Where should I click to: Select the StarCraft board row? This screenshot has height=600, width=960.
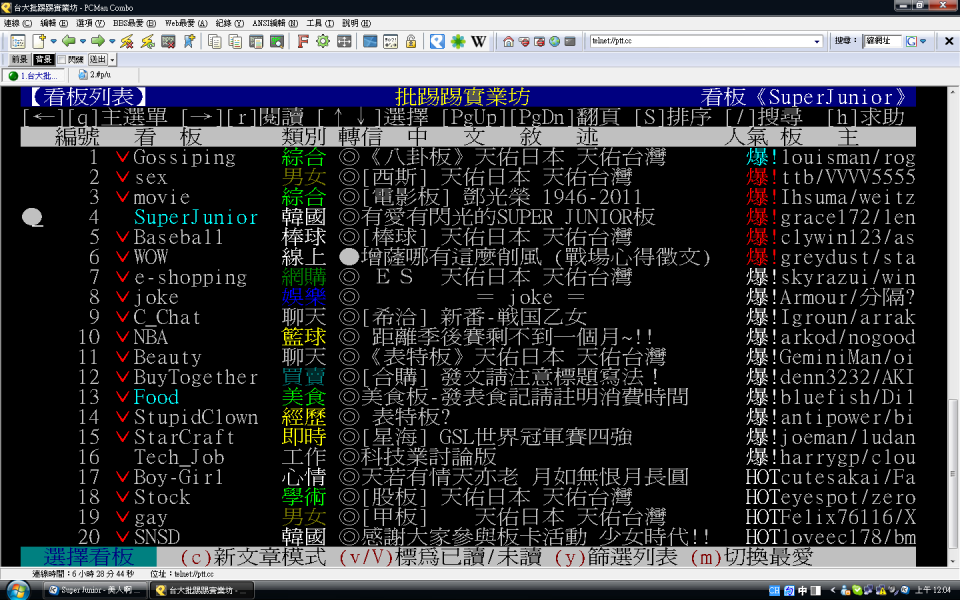tap(468, 437)
